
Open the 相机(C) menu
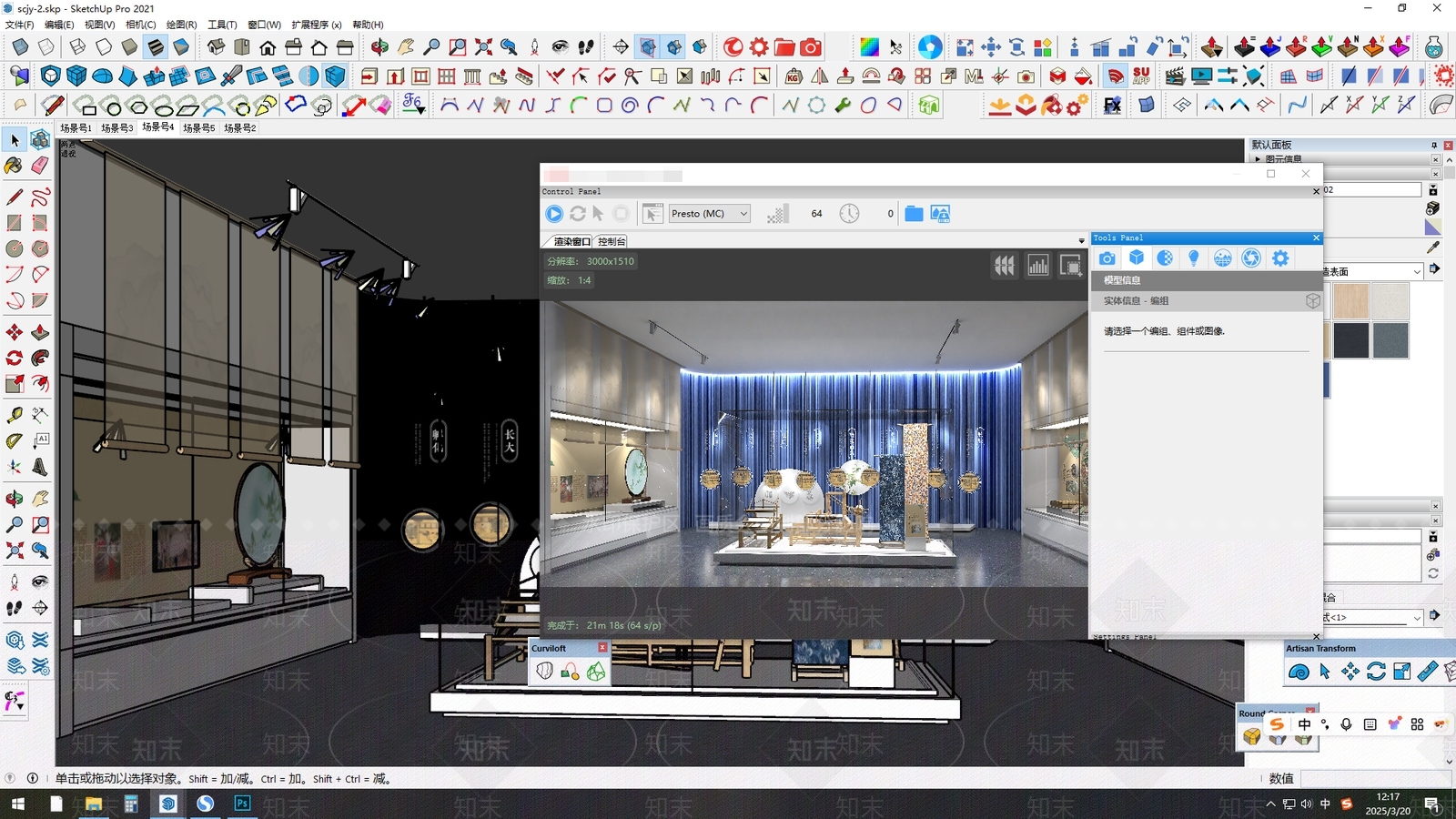click(140, 25)
